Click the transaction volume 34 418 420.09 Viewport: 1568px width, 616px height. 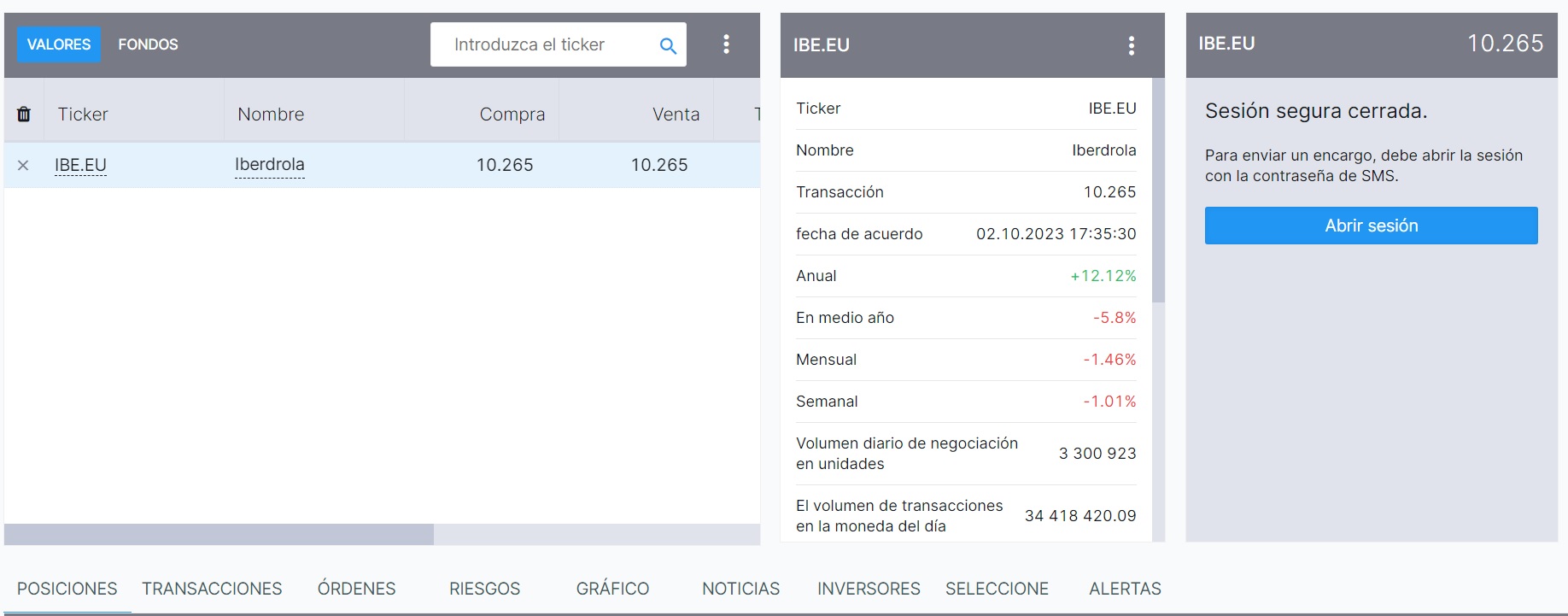point(1080,516)
